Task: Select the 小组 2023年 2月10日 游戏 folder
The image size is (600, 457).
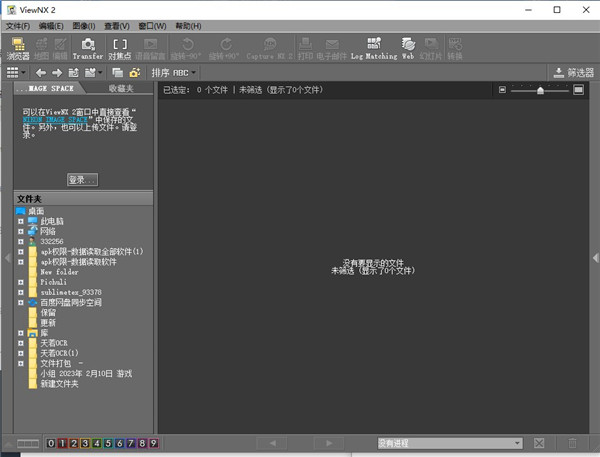Action: (x=86, y=374)
